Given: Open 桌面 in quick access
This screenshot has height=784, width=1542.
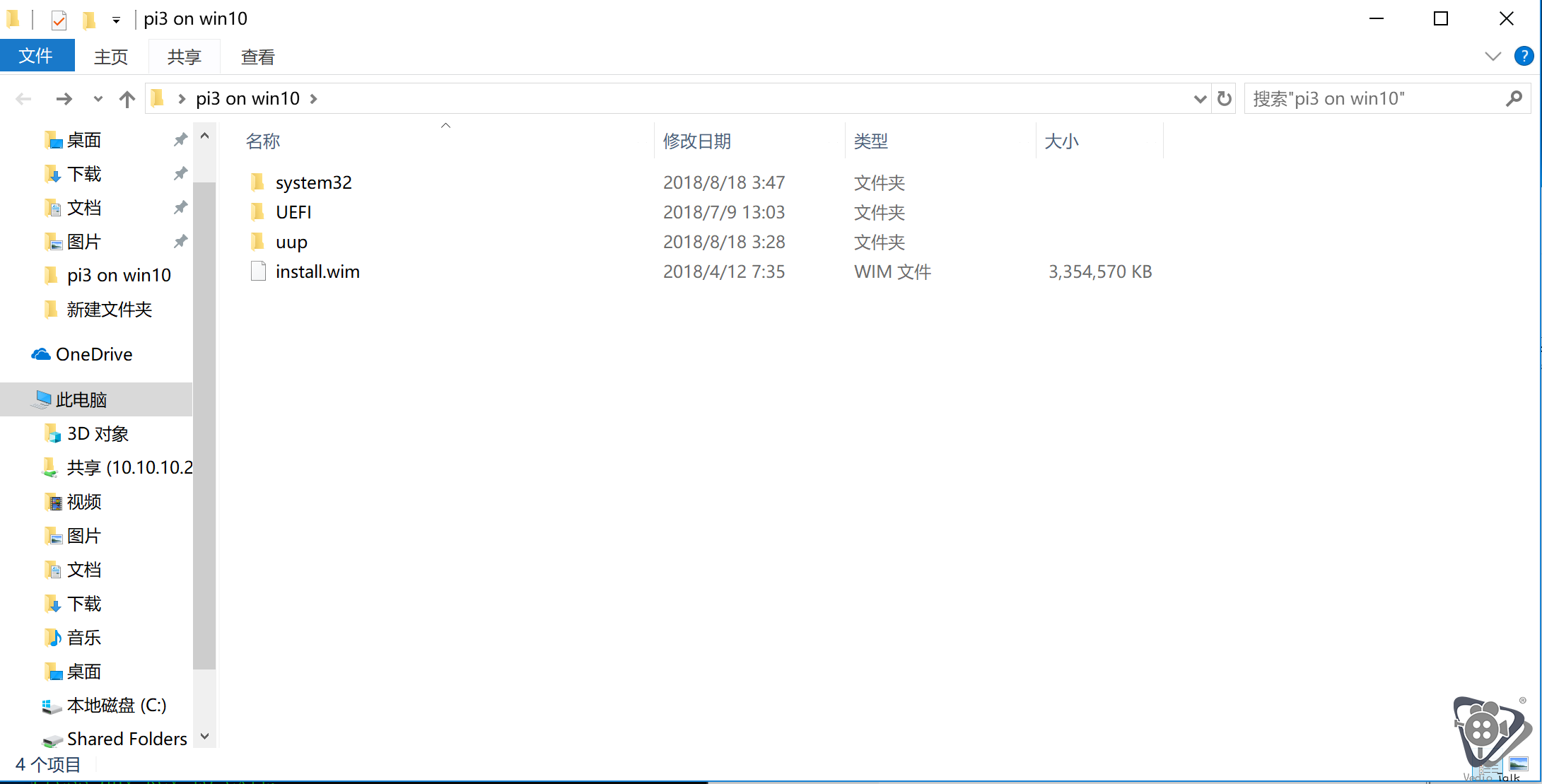Looking at the screenshot, I should pyautogui.click(x=84, y=140).
